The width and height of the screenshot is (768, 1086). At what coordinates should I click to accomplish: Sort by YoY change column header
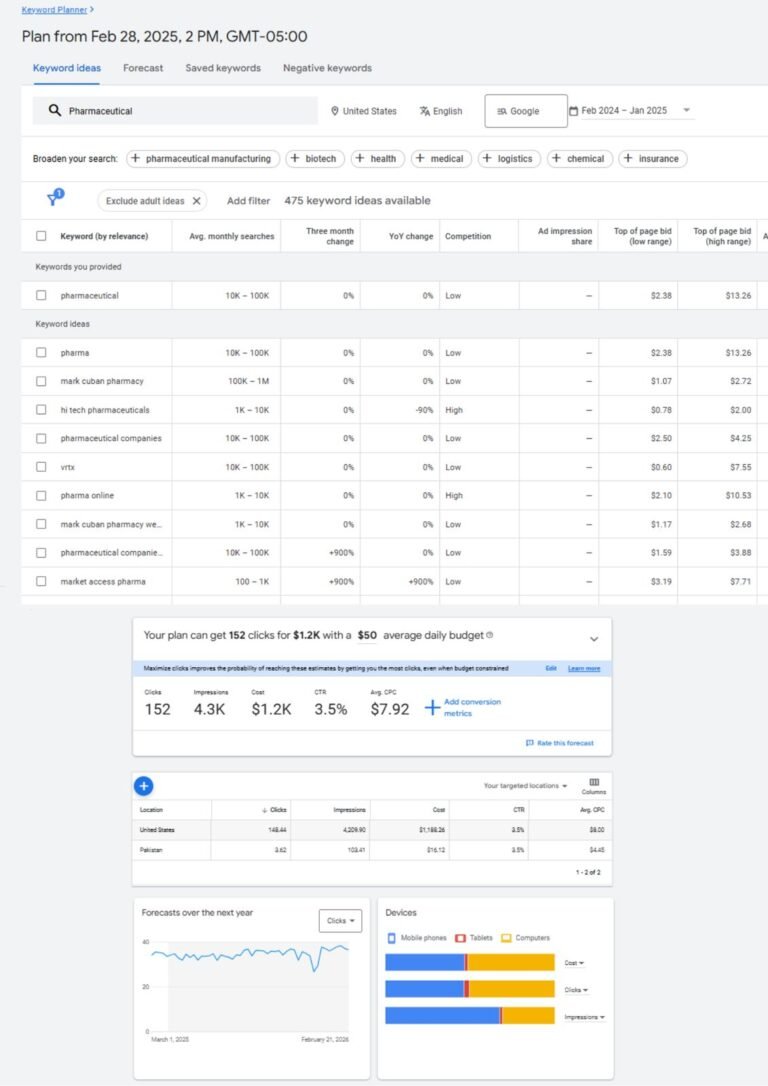coord(411,236)
